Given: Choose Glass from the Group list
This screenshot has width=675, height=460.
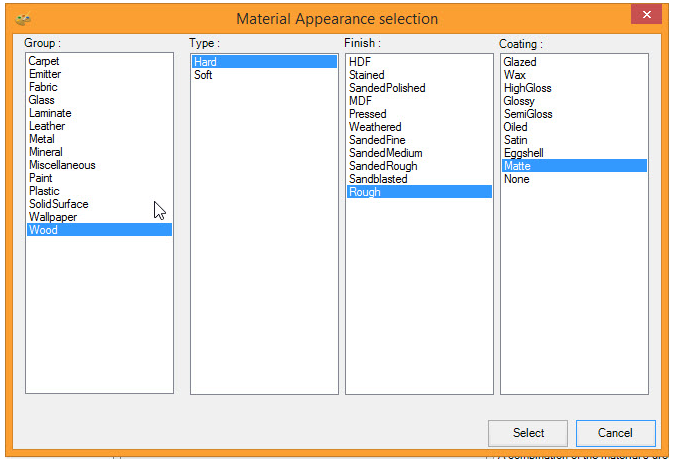Looking at the screenshot, I should [42, 101].
